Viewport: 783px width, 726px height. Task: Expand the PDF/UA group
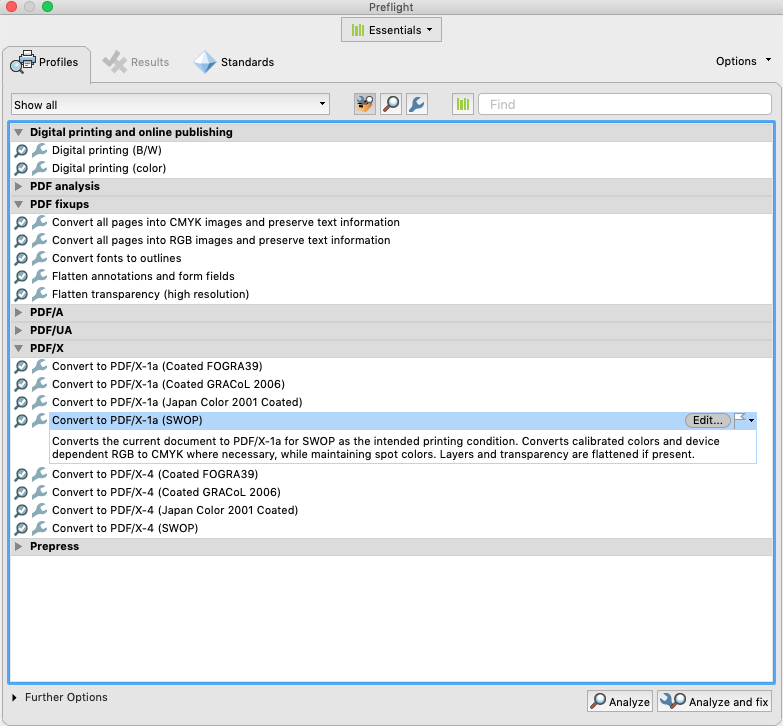tap(18, 330)
